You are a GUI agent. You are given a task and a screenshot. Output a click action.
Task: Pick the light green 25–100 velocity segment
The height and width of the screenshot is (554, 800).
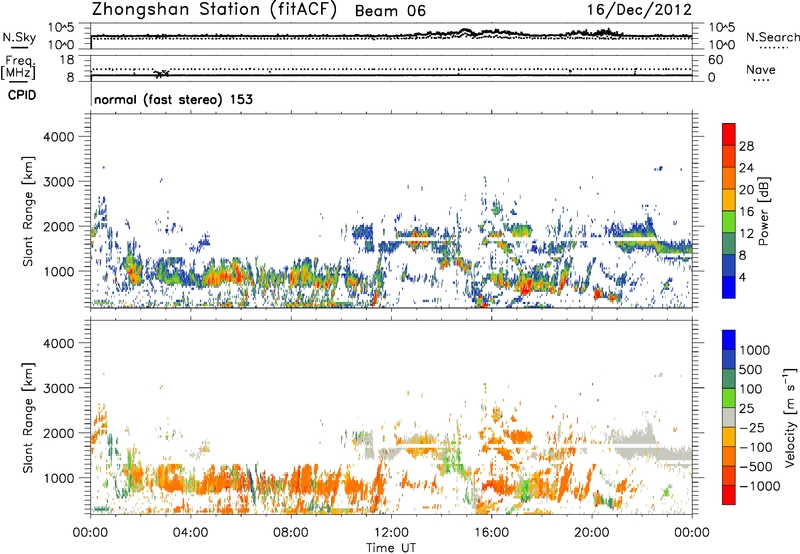tap(729, 398)
